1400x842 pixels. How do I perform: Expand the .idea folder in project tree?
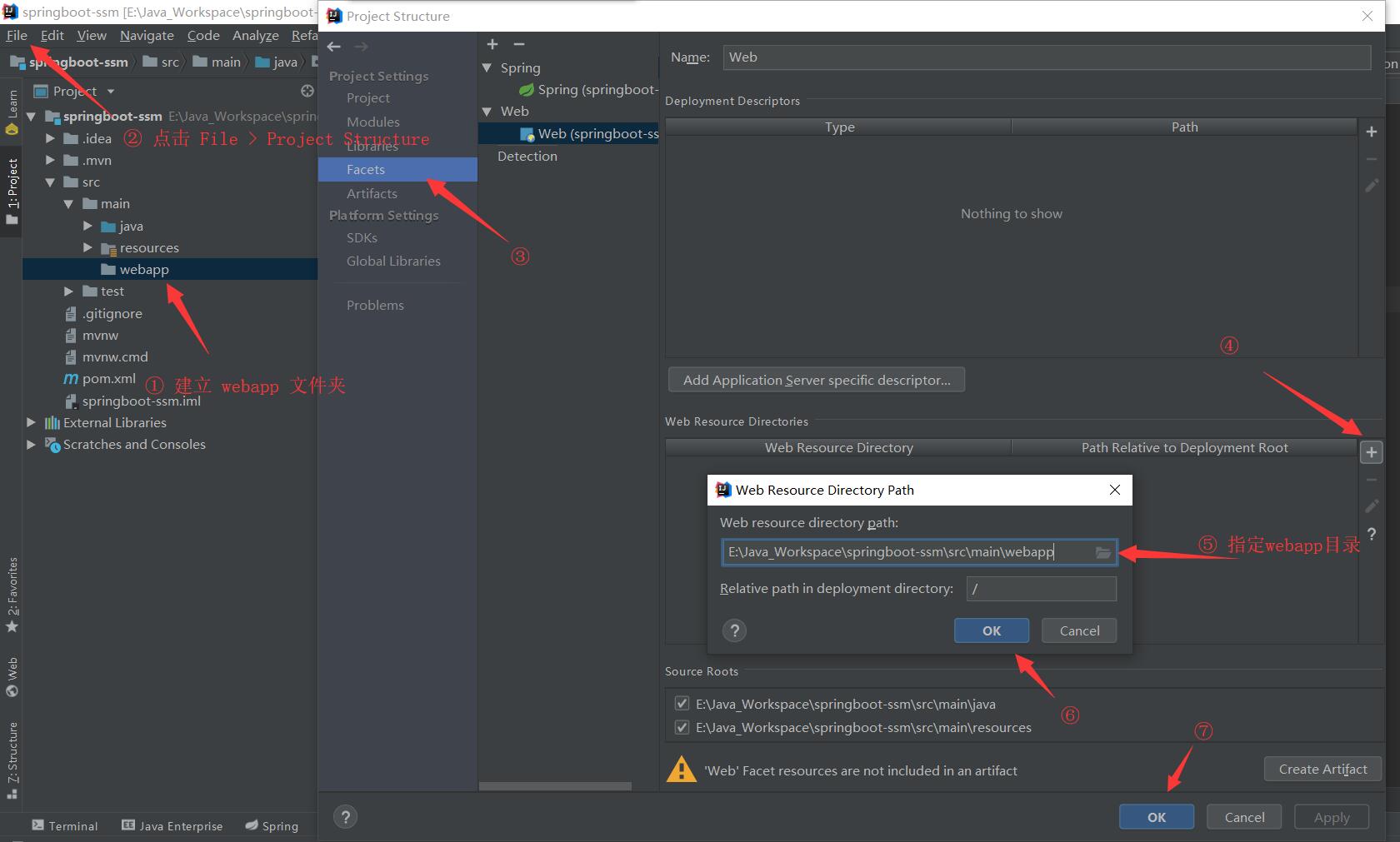point(51,138)
